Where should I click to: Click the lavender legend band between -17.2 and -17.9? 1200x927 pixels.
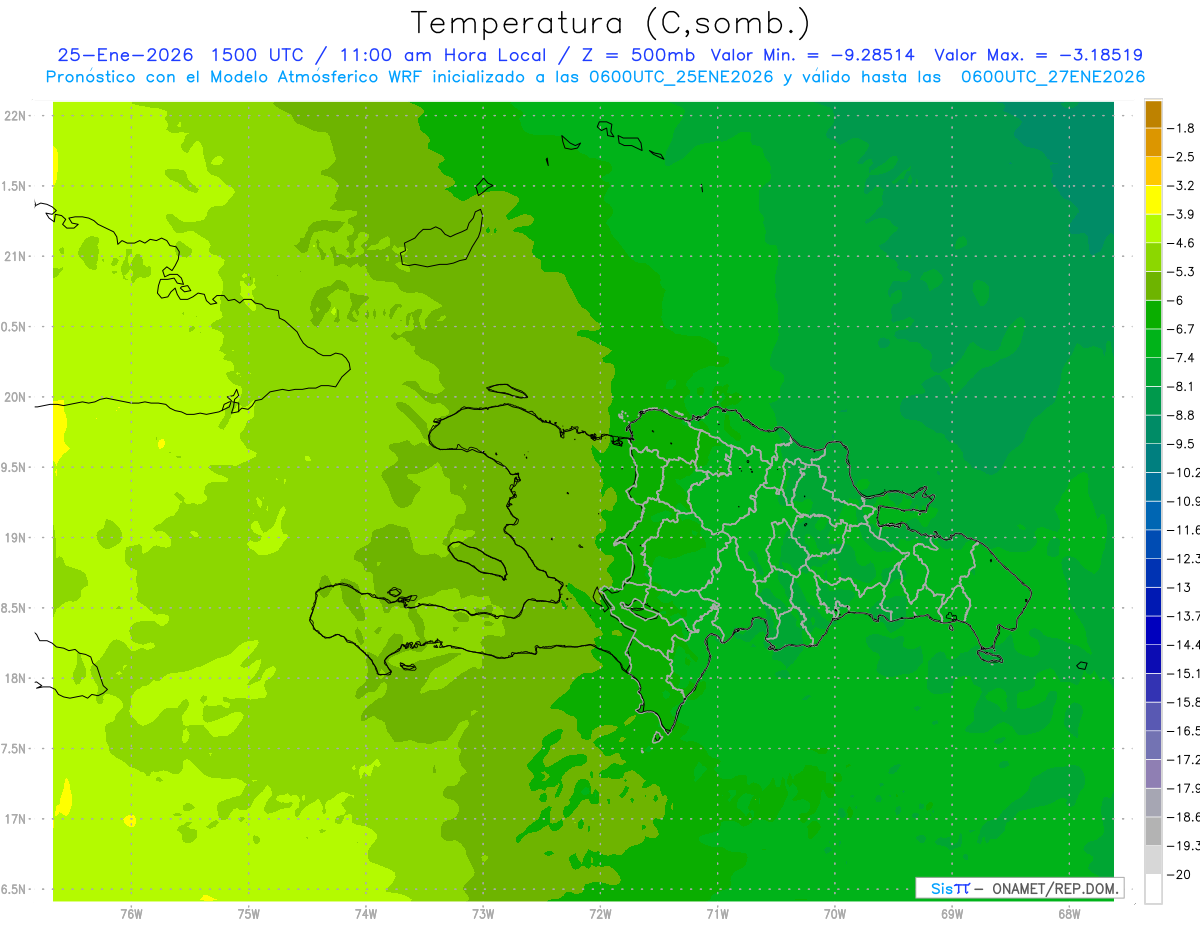(x=1153, y=774)
